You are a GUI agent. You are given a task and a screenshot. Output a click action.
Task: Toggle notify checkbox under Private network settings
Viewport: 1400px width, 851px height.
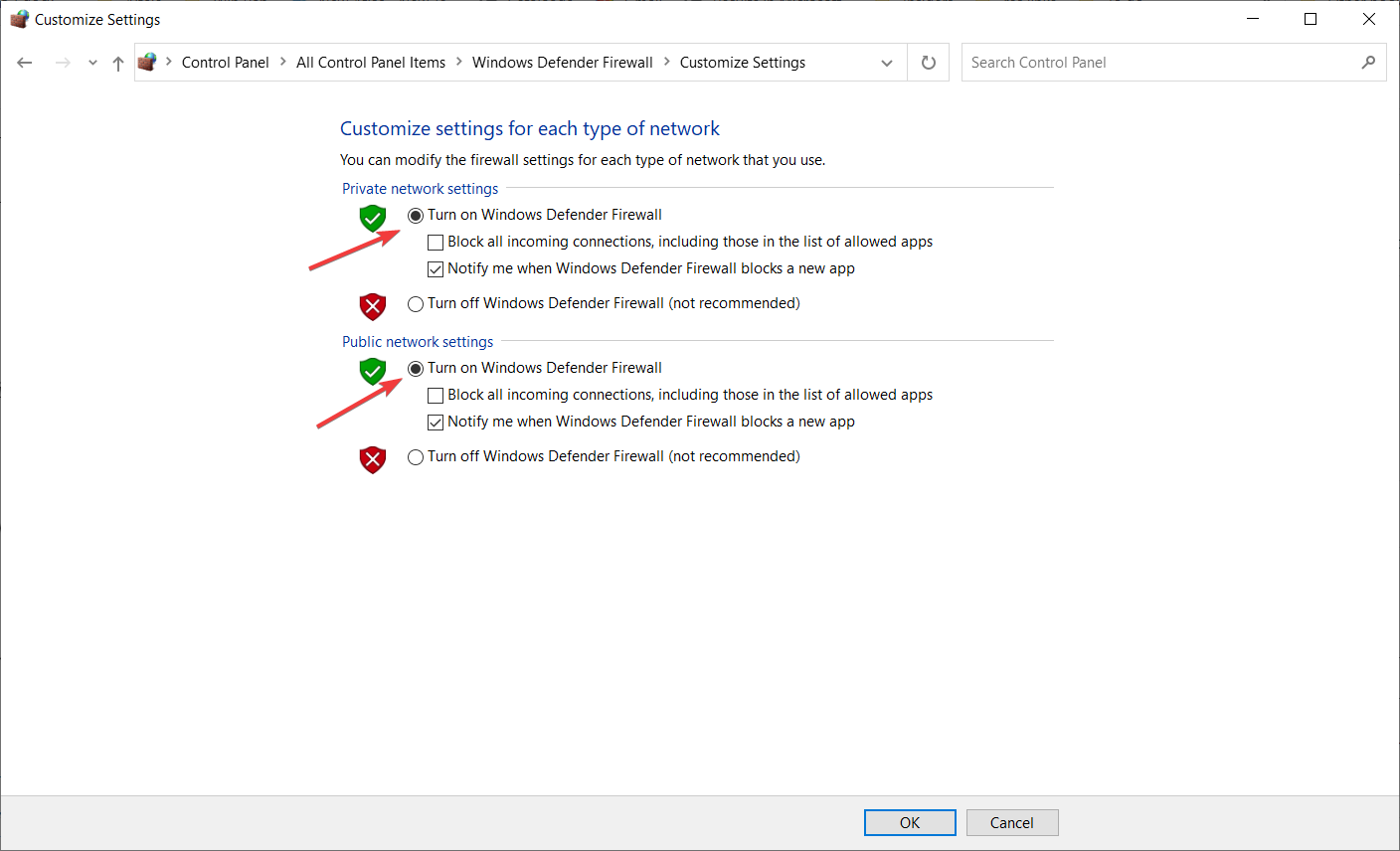click(436, 269)
